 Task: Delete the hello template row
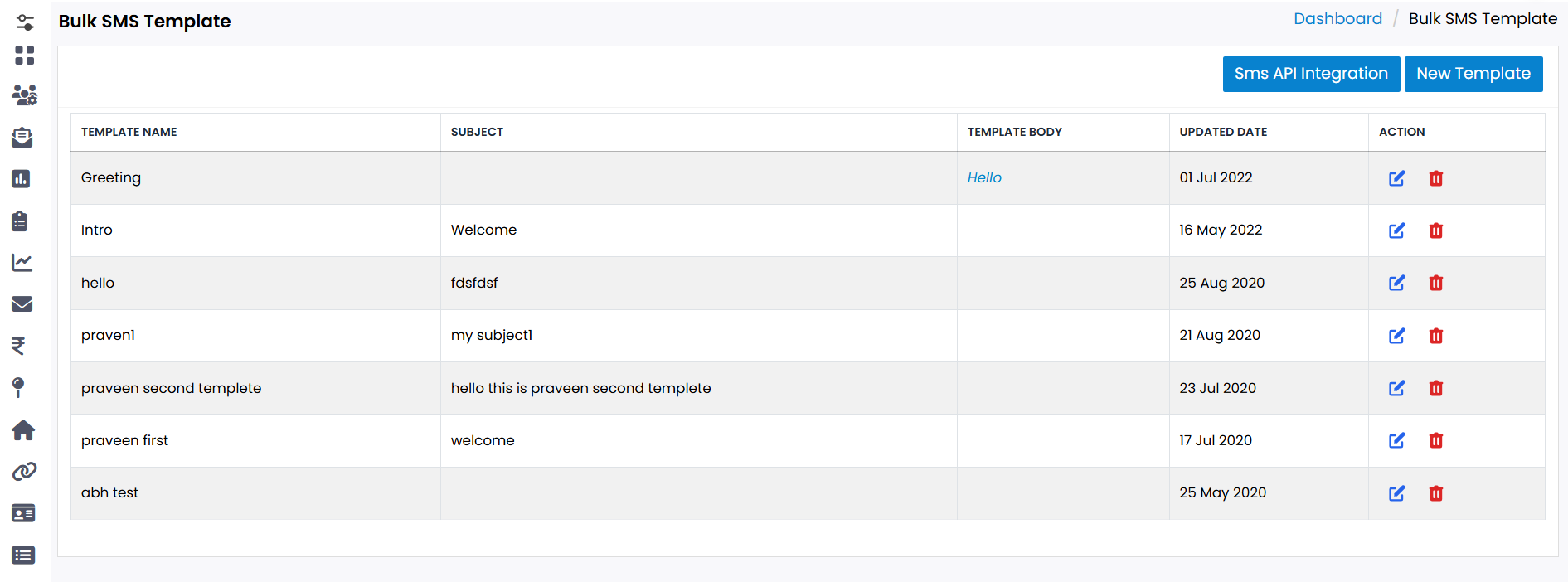click(x=1436, y=284)
